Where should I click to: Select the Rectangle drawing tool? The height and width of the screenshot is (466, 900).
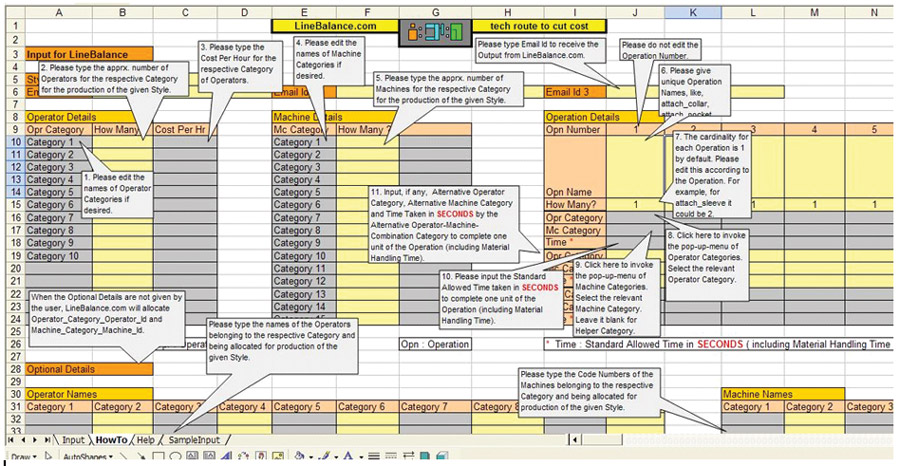(x=158, y=456)
